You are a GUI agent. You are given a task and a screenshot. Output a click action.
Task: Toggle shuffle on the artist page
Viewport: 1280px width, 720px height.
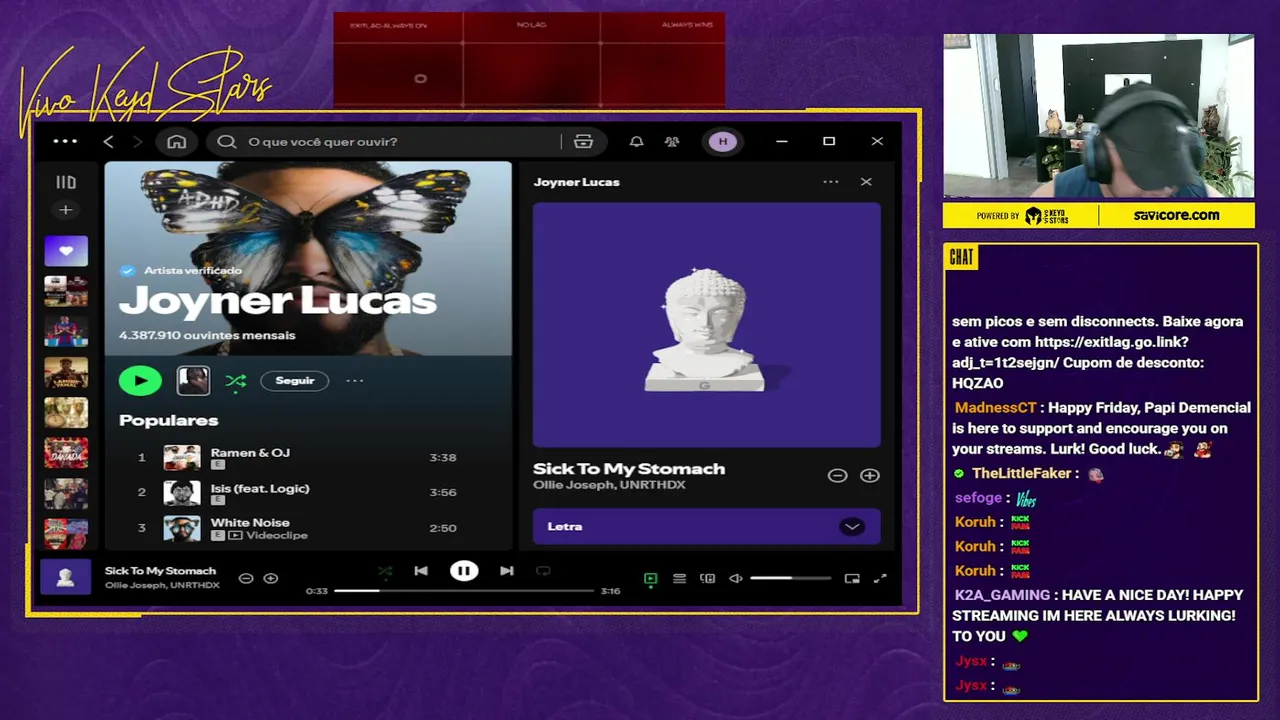tap(236, 380)
